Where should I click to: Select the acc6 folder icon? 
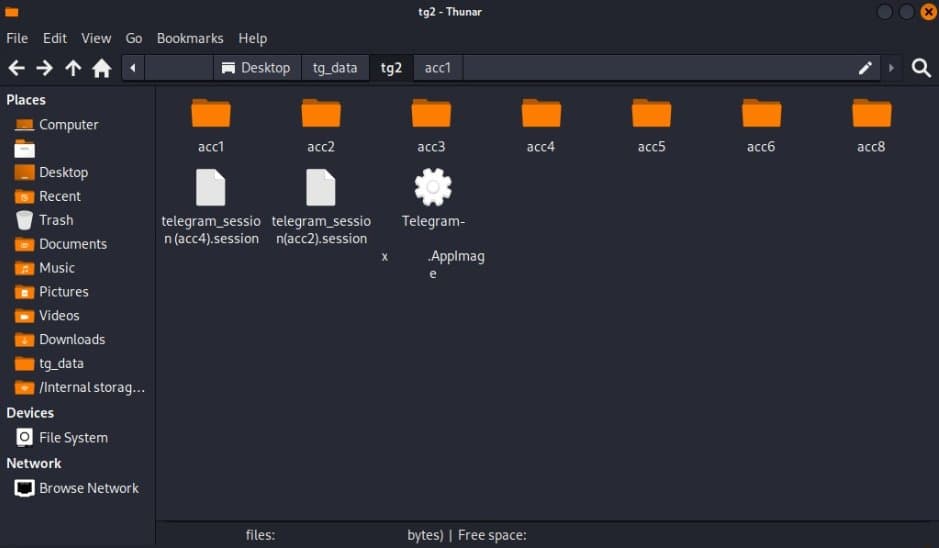(761, 113)
